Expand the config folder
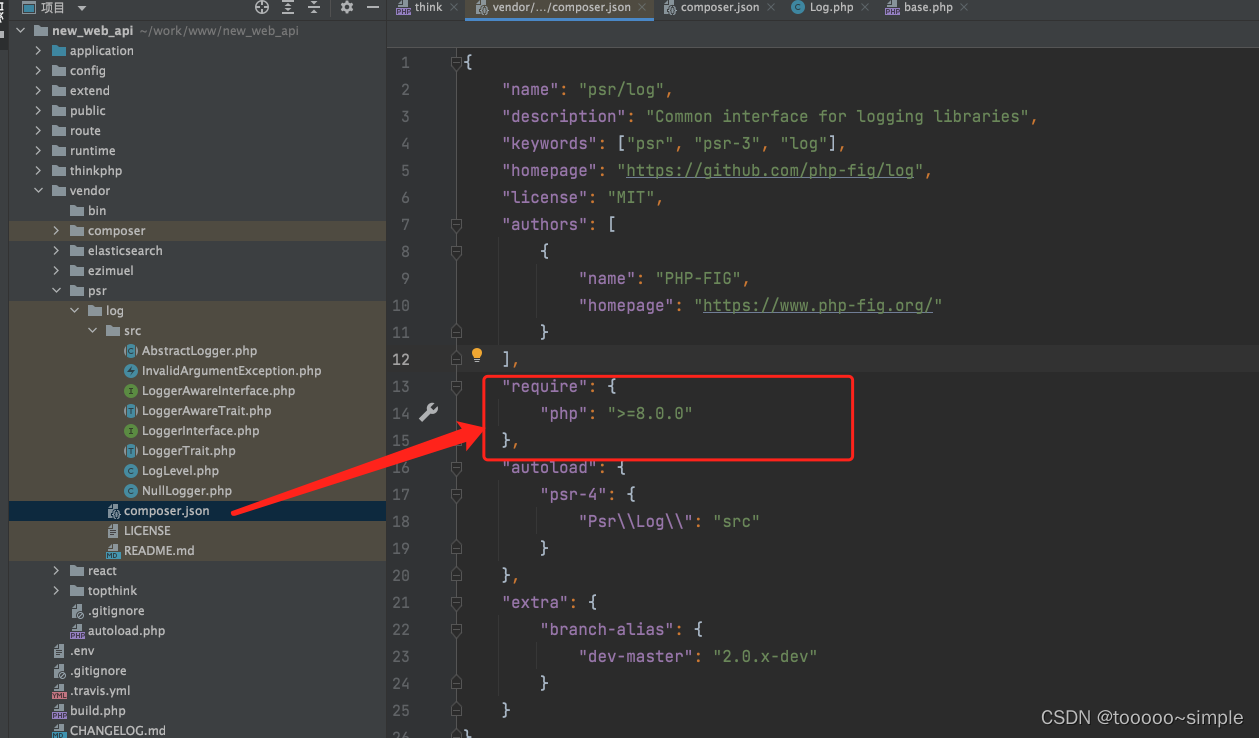This screenshot has width=1259, height=738. 39,71
